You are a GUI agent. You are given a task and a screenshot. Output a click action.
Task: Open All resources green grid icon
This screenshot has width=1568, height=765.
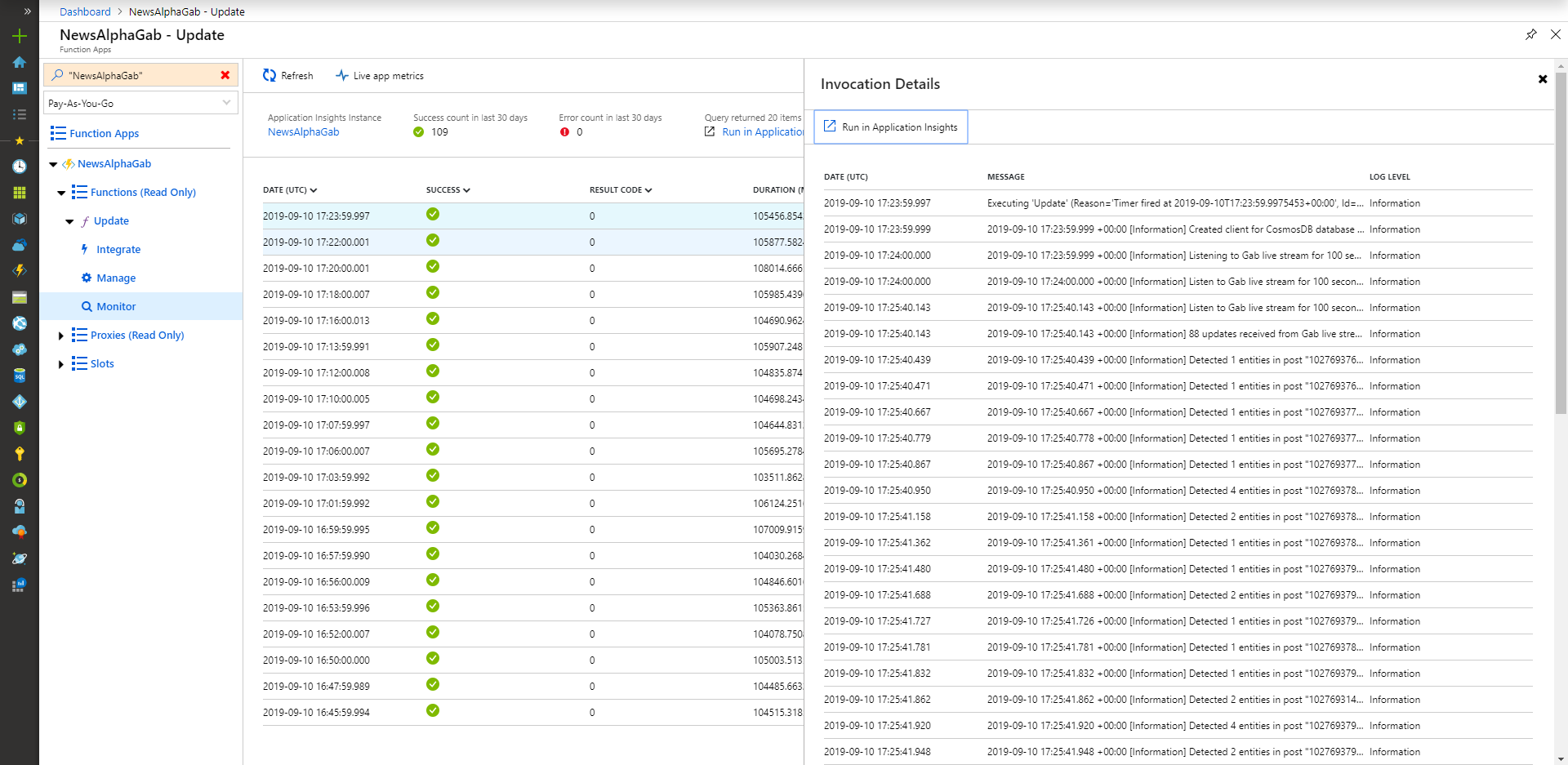tap(20, 193)
